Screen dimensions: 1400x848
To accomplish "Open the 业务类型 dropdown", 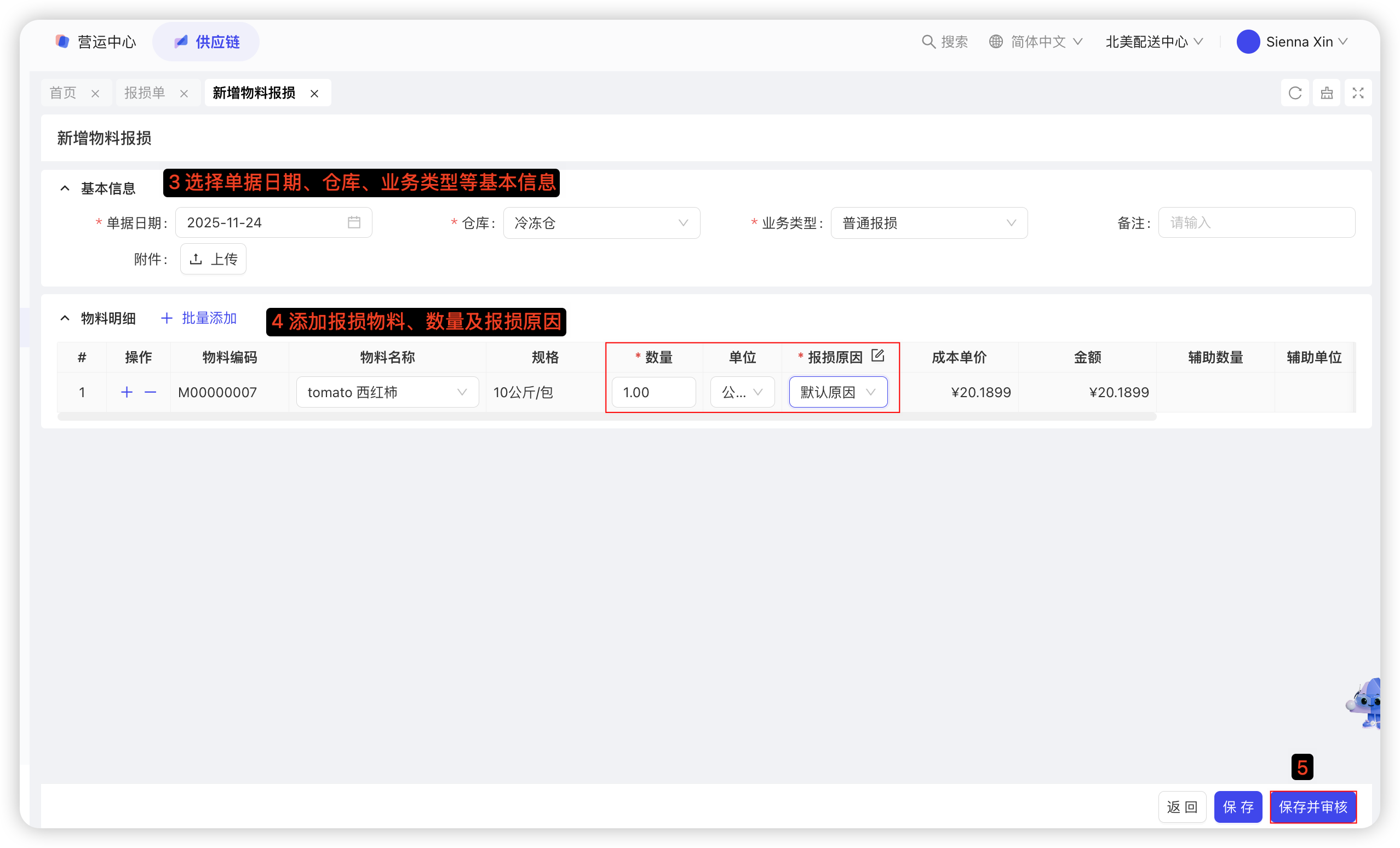I will pos(928,223).
